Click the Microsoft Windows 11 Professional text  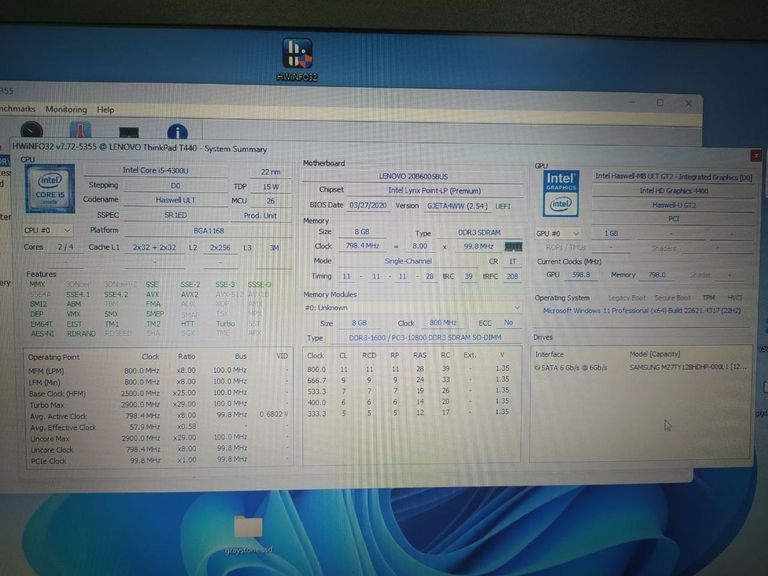642,311
